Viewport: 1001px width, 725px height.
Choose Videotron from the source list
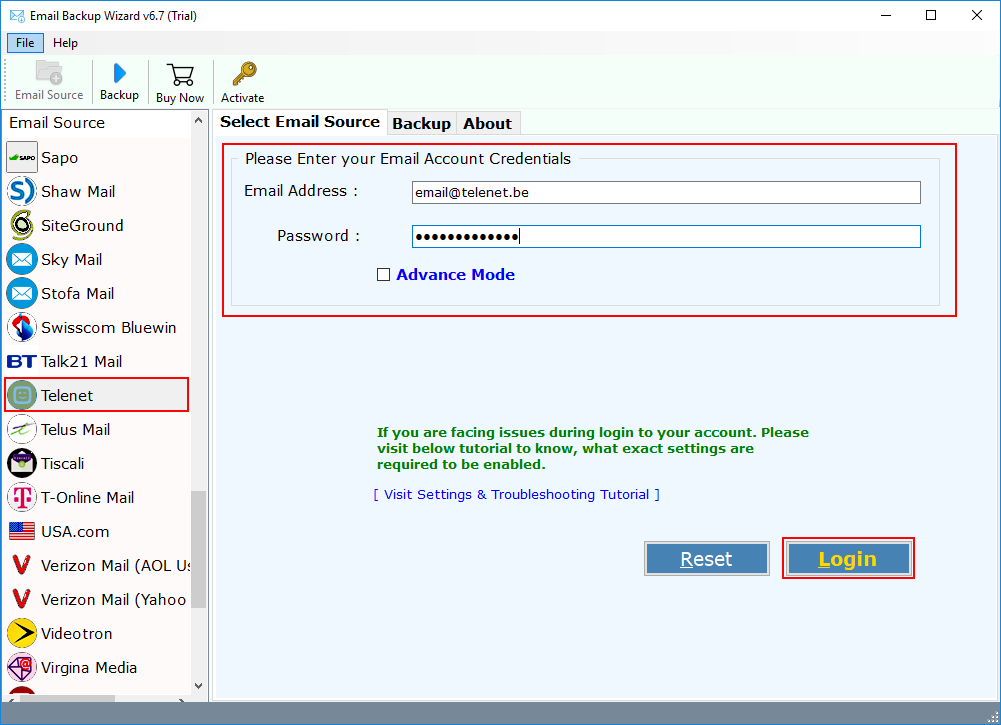coord(77,634)
